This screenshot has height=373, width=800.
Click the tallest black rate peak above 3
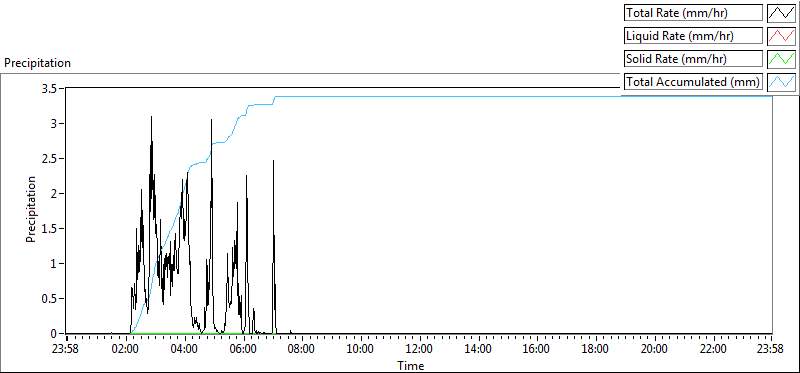click(152, 118)
